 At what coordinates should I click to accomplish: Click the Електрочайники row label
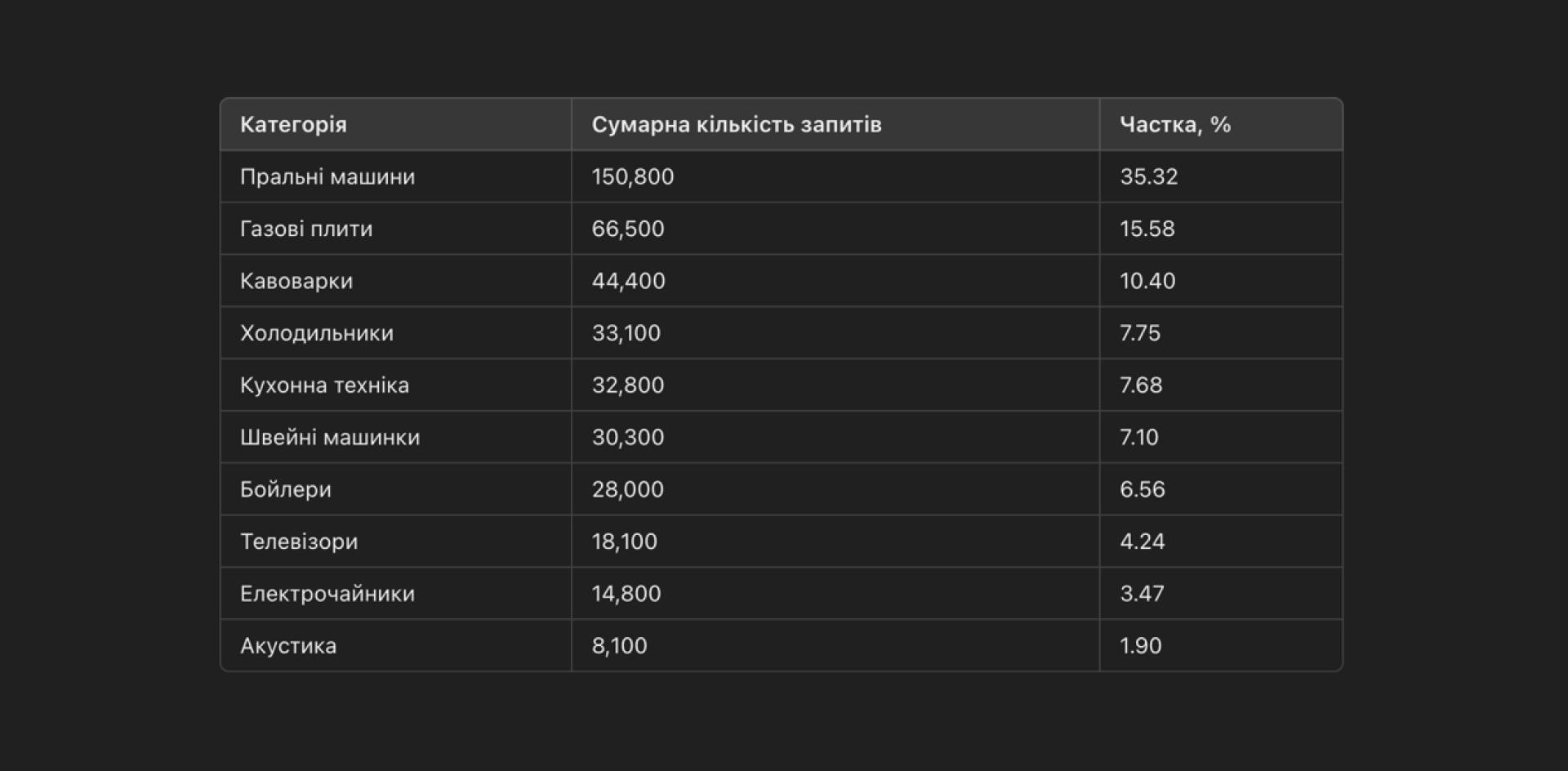pos(327,595)
